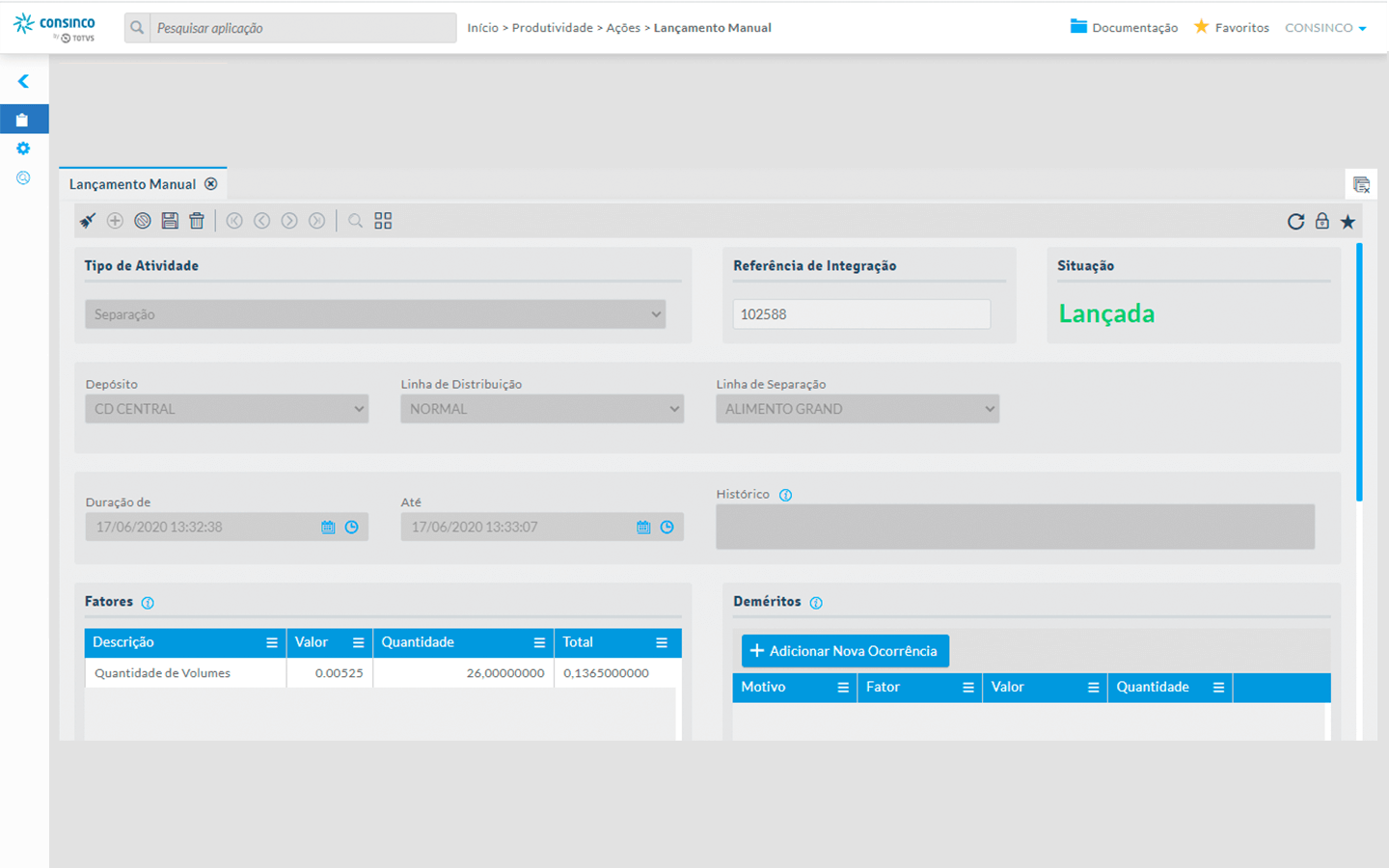This screenshot has height=868, width=1389.
Task: Open calendar picker for Duração de
Action: [x=328, y=528]
